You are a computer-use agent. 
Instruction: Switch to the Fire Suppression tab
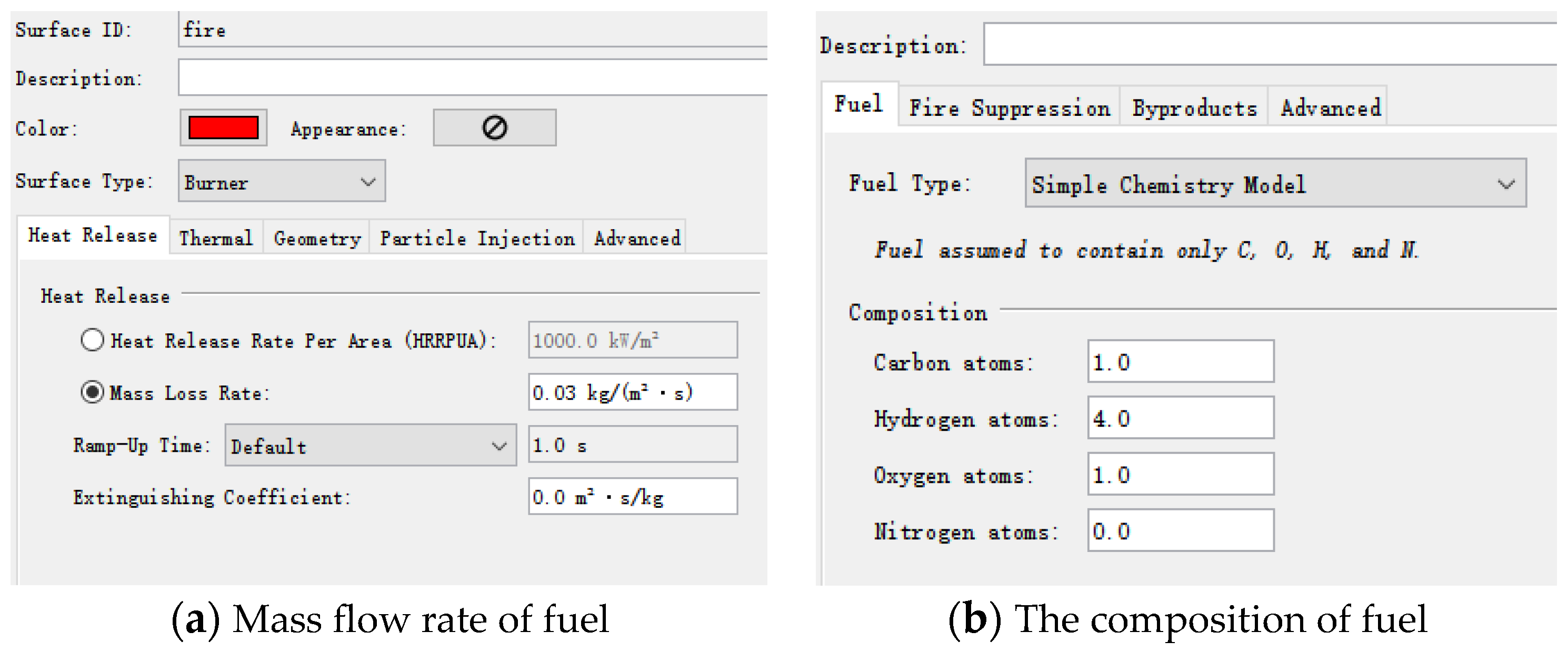pyautogui.click(x=1008, y=108)
